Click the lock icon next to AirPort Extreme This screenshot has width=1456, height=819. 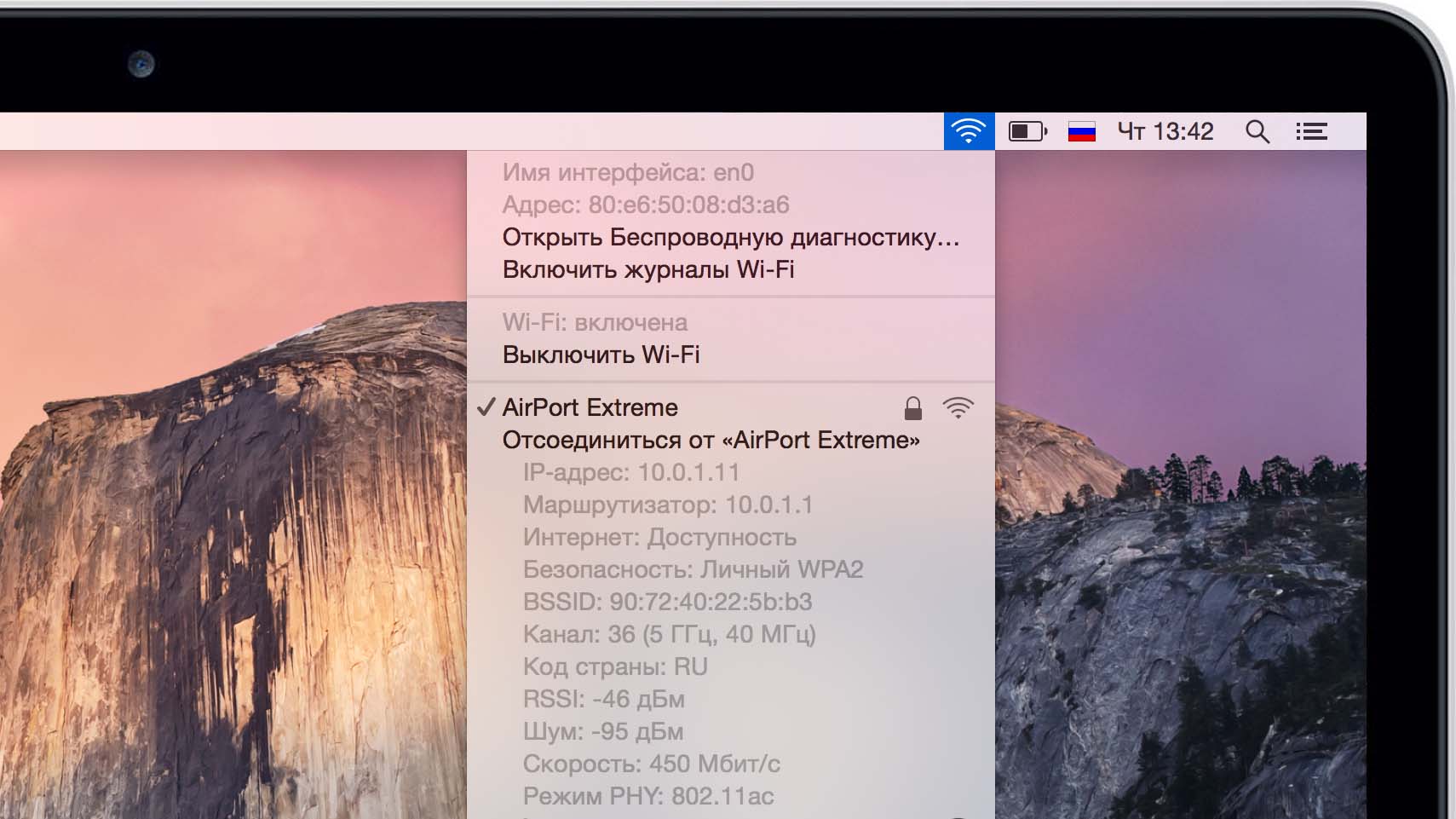click(913, 407)
